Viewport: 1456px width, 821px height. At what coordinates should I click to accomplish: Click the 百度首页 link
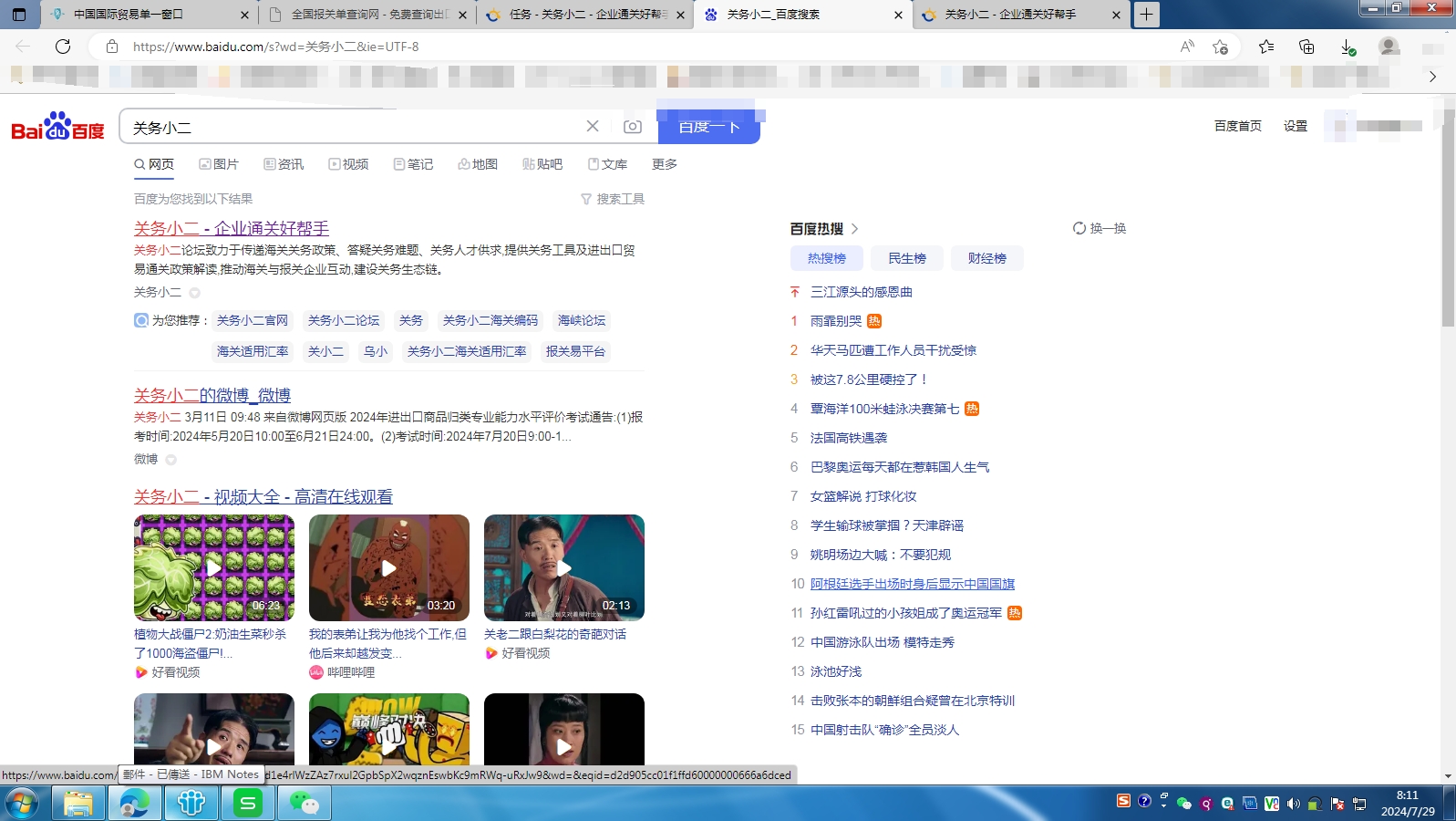[1238, 126]
